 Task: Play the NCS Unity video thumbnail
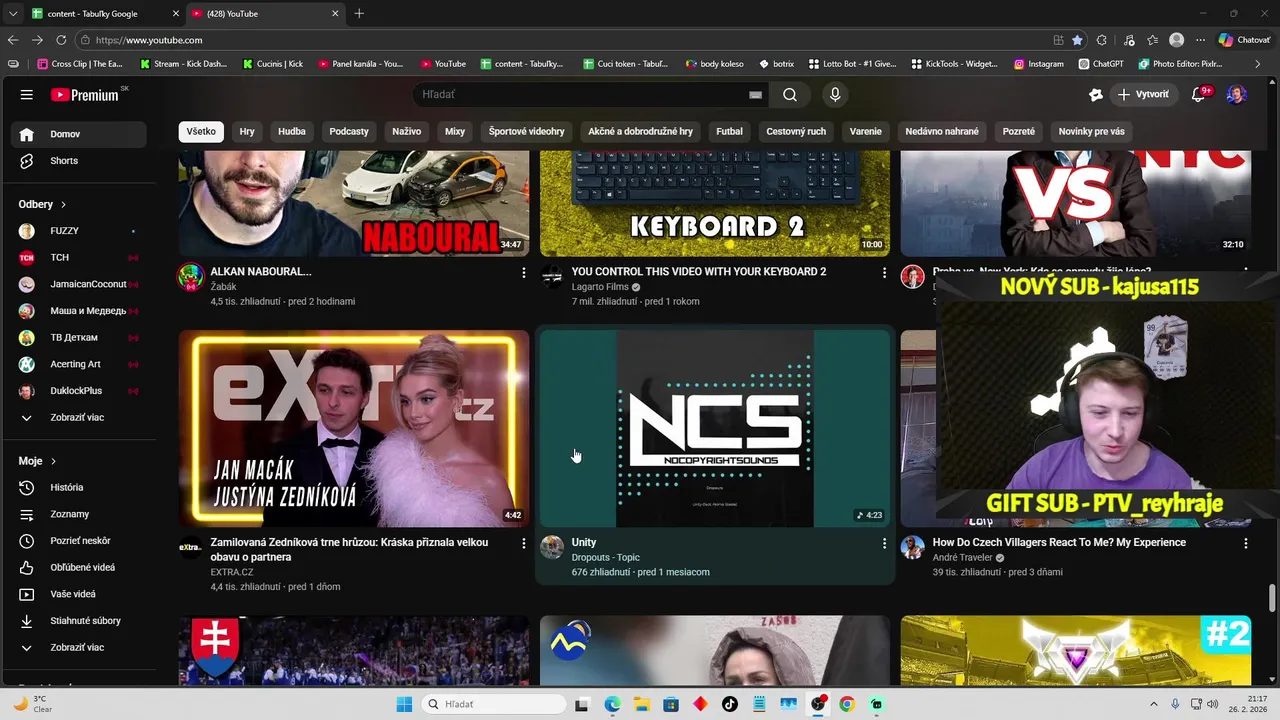click(715, 429)
